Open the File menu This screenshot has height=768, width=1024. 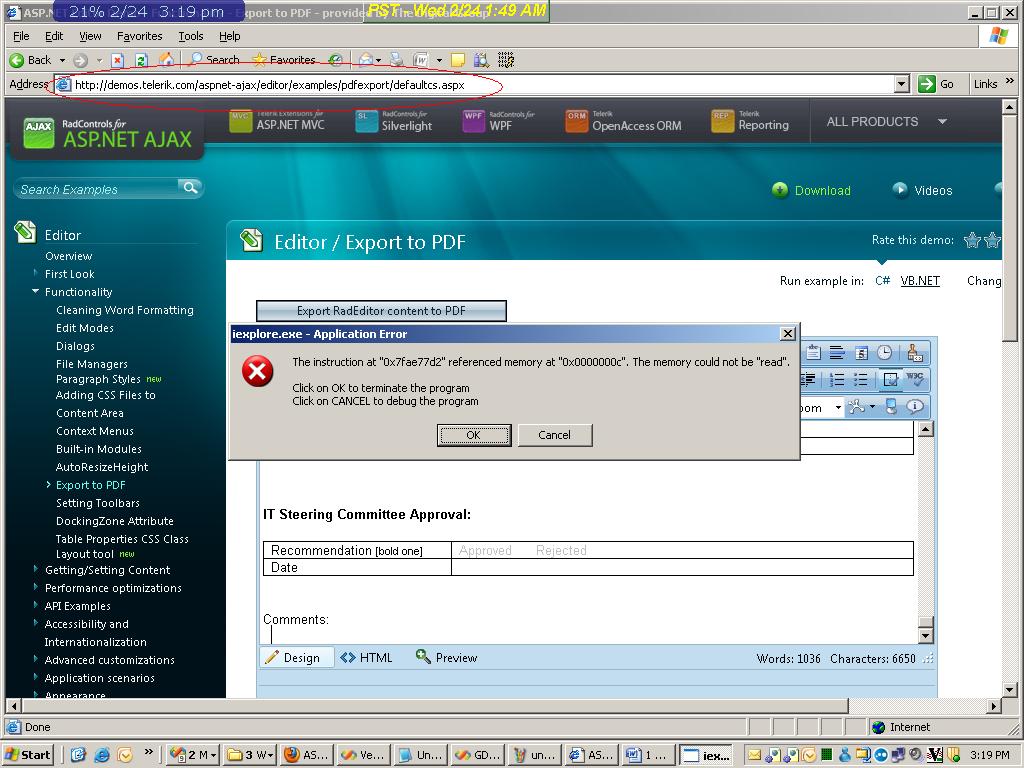(21, 36)
